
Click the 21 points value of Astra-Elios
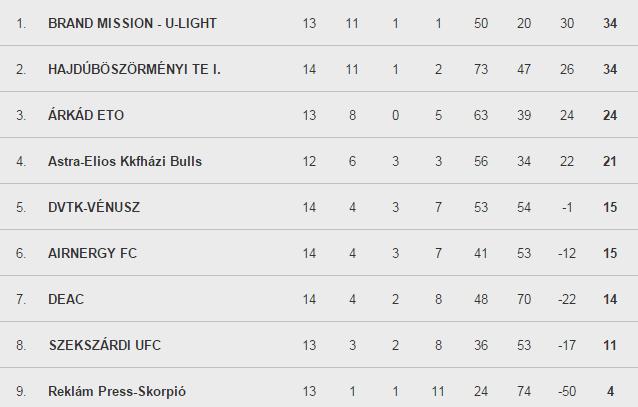tap(610, 161)
